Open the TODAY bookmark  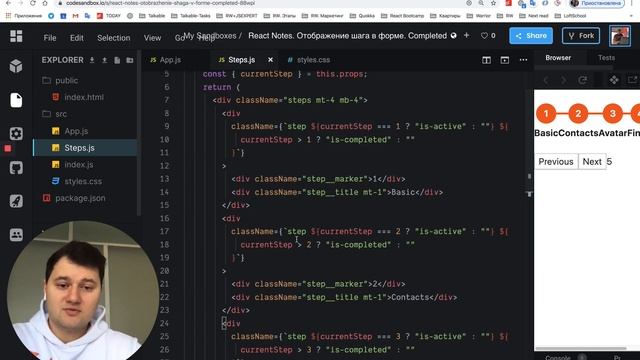pos(109,16)
